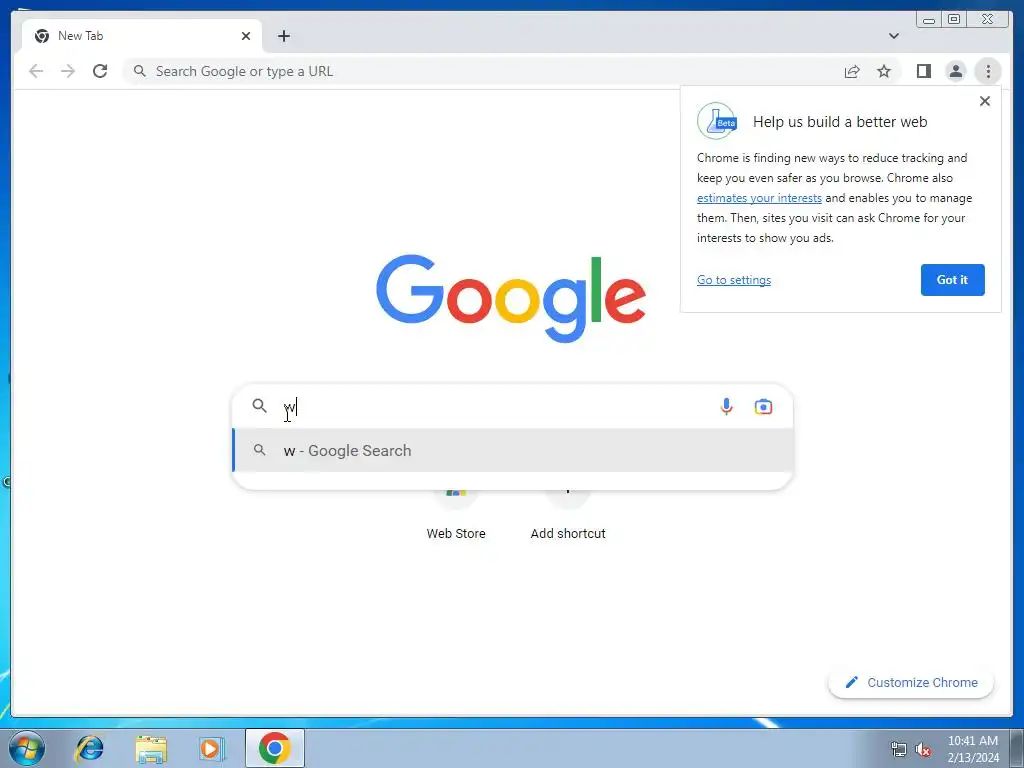Click magnifier icon in address bar
Viewport: 1024px width, 768px height.
click(x=139, y=71)
